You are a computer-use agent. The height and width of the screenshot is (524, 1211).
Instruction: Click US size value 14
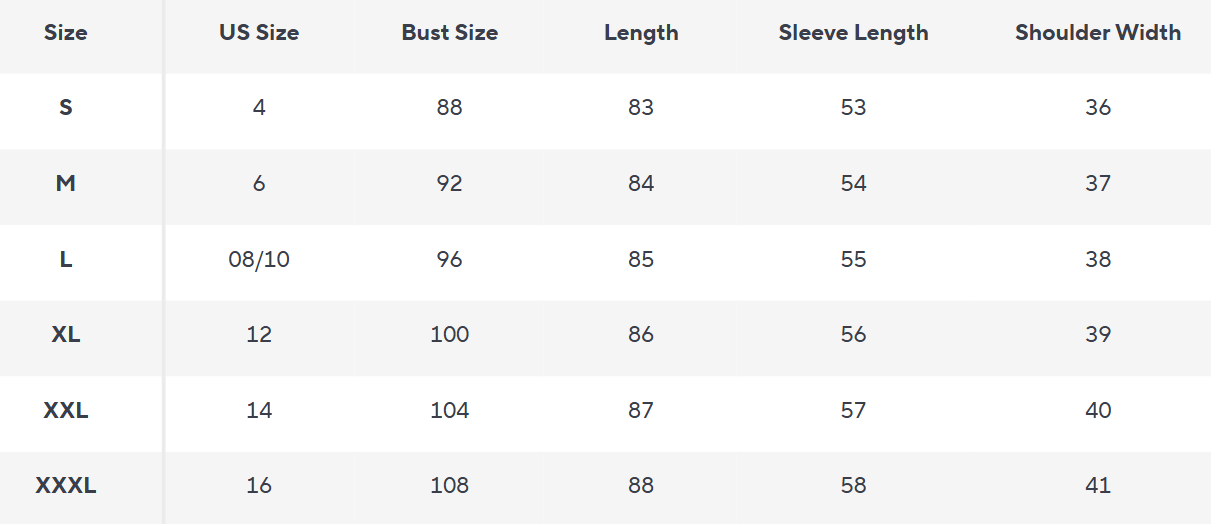click(x=259, y=411)
